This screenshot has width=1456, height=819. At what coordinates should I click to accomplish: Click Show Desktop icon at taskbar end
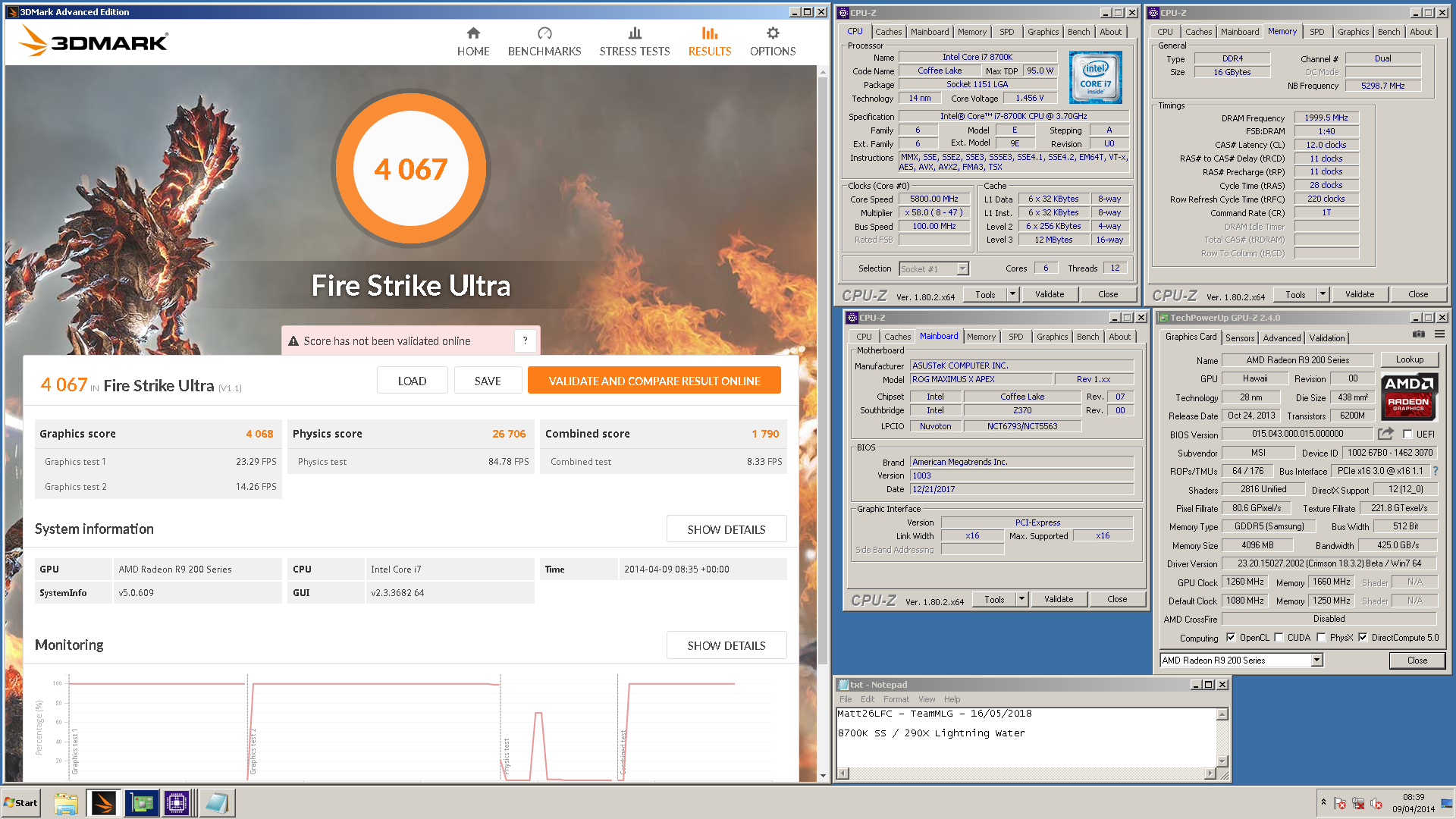coord(1448,803)
